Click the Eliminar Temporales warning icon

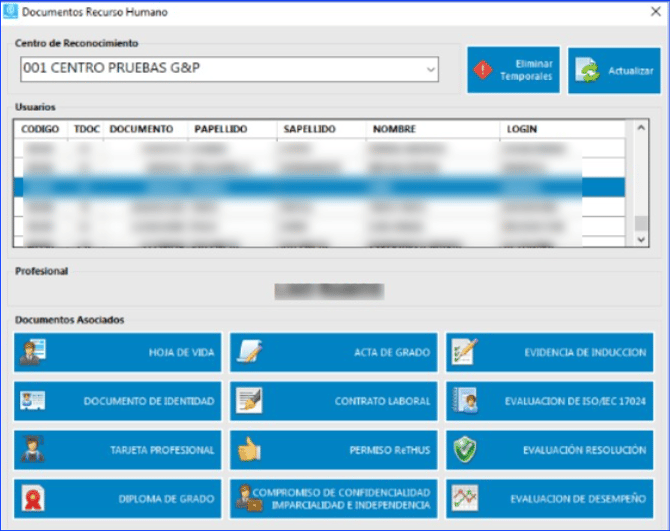[x=483, y=70]
